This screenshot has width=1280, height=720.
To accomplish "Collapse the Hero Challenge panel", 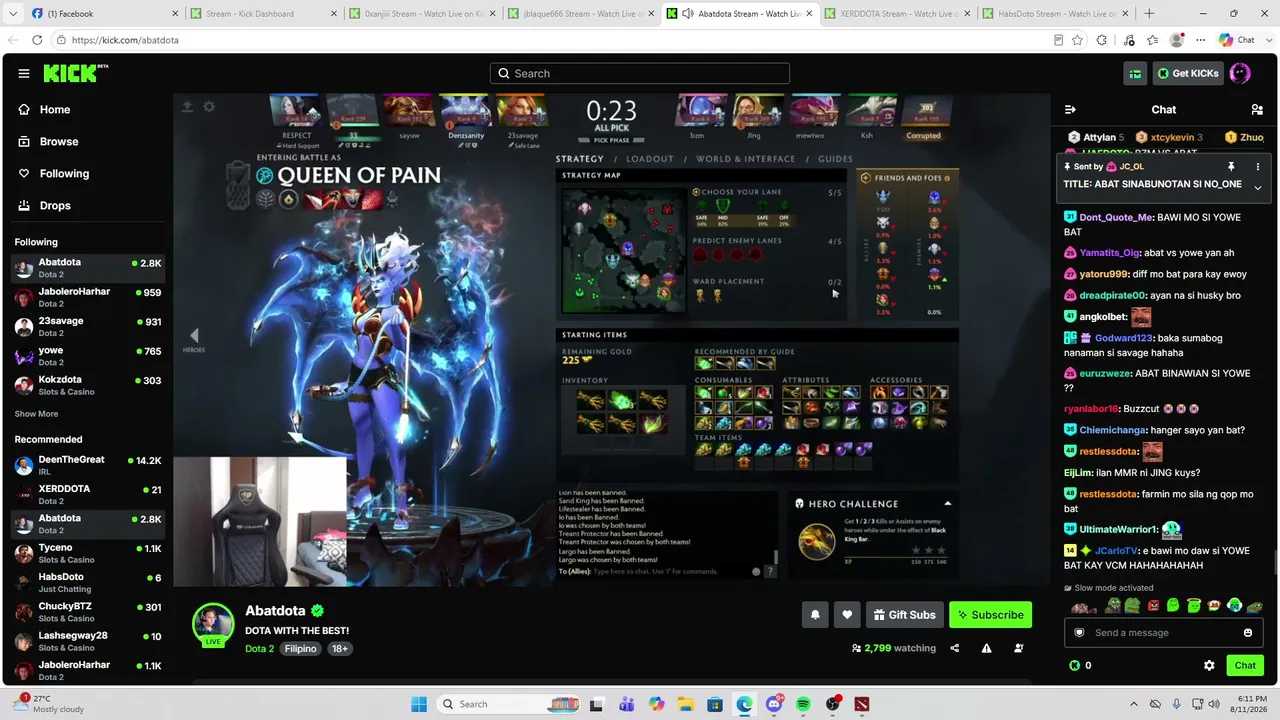I will click(947, 503).
